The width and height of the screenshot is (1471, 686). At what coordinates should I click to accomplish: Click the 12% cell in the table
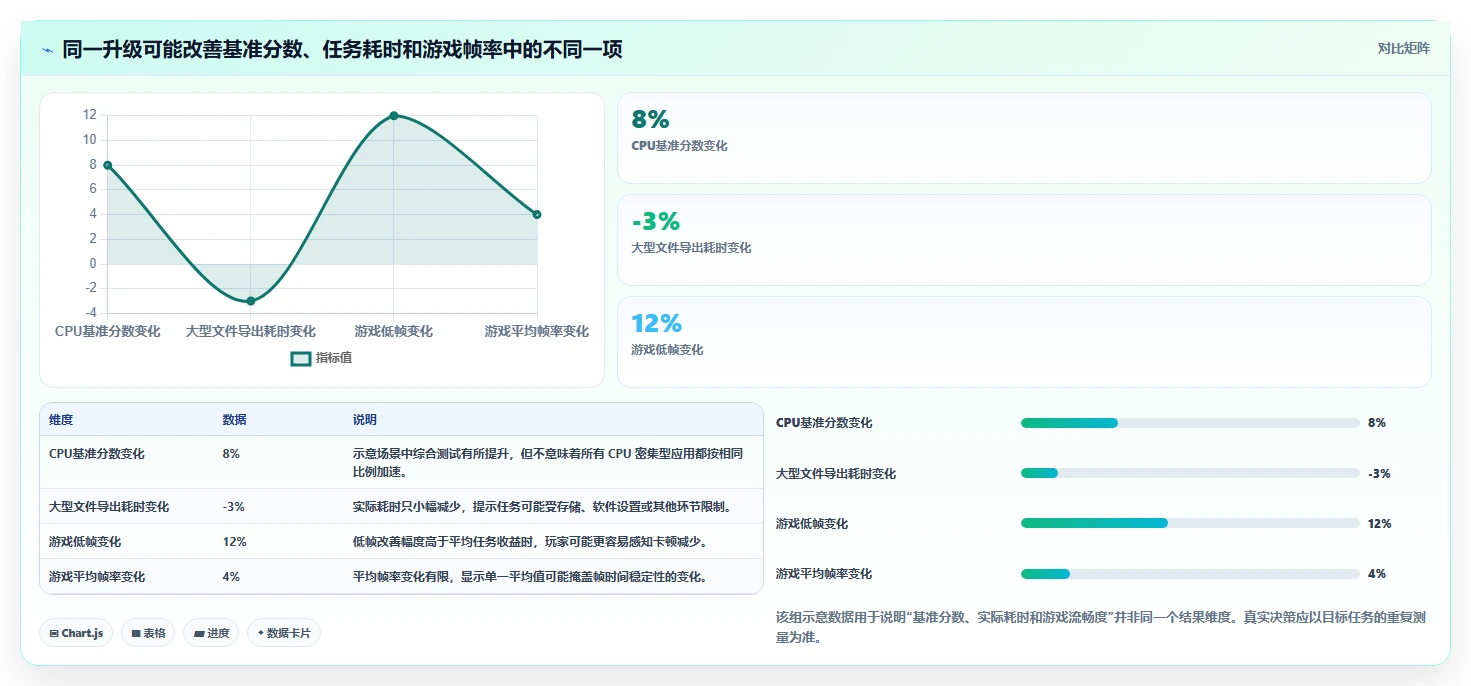234,542
